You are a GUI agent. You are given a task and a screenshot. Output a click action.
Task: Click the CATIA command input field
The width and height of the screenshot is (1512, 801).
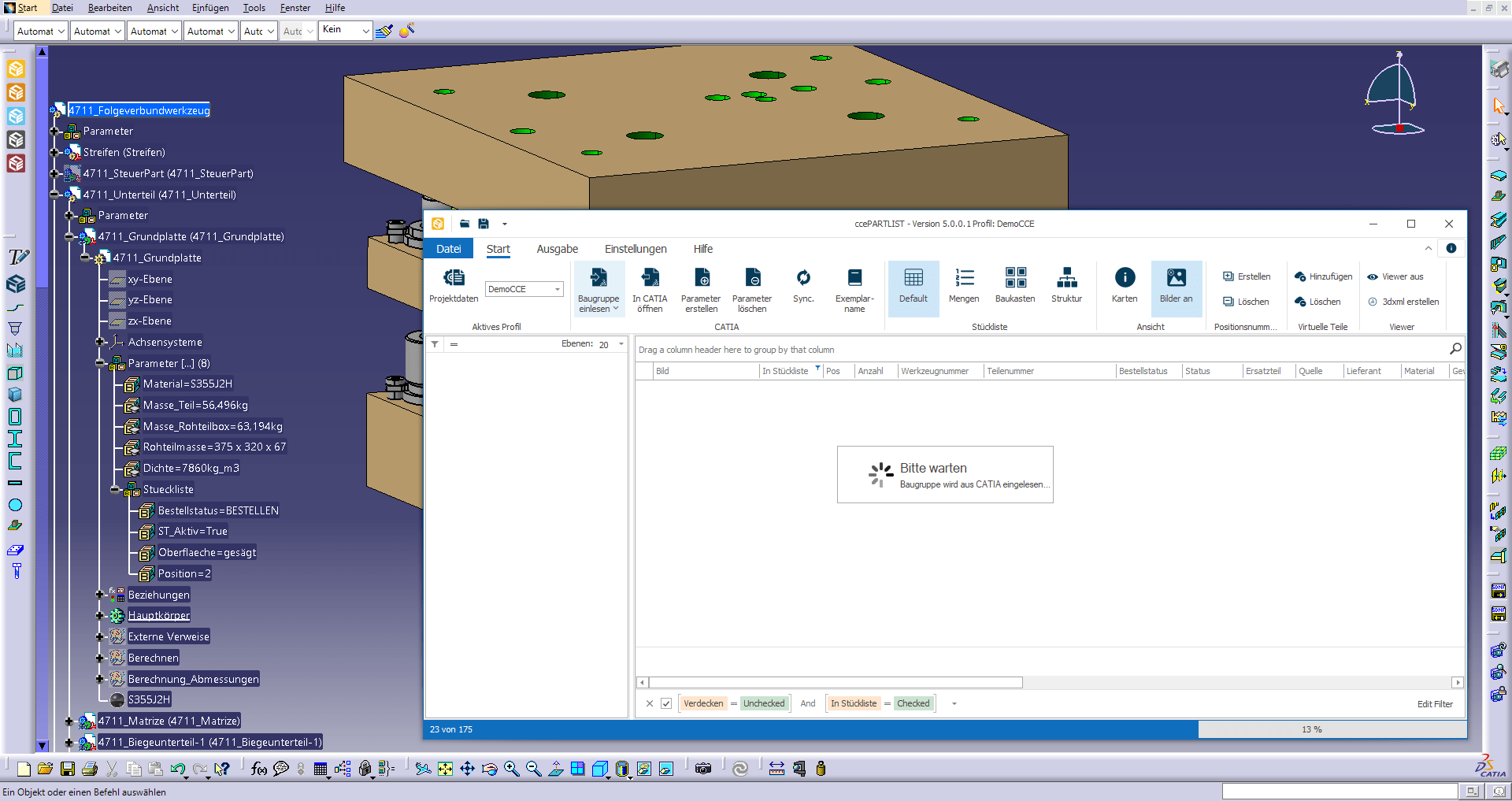click(1340, 791)
